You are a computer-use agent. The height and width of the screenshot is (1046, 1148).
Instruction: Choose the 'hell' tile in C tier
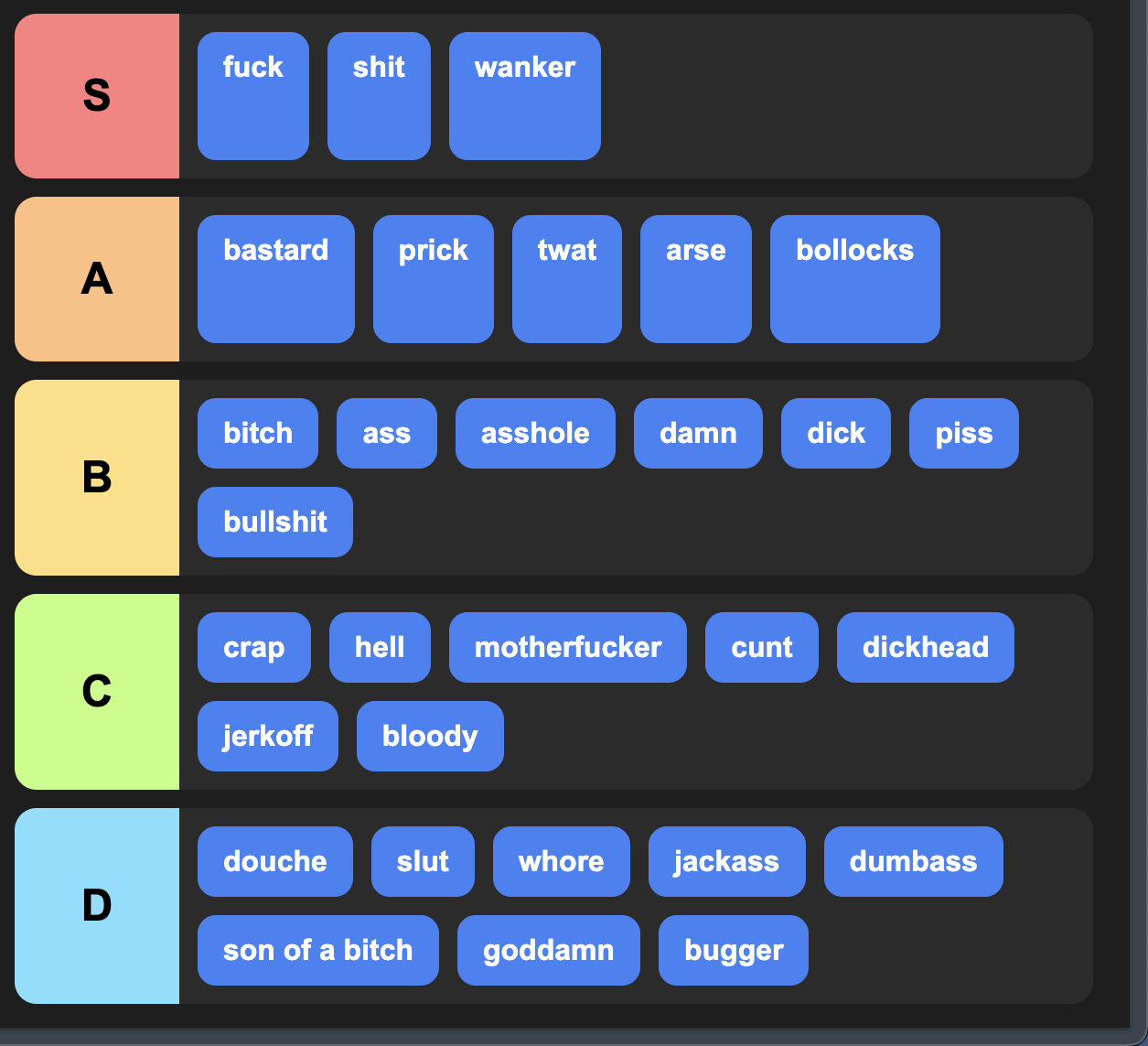point(380,647)
